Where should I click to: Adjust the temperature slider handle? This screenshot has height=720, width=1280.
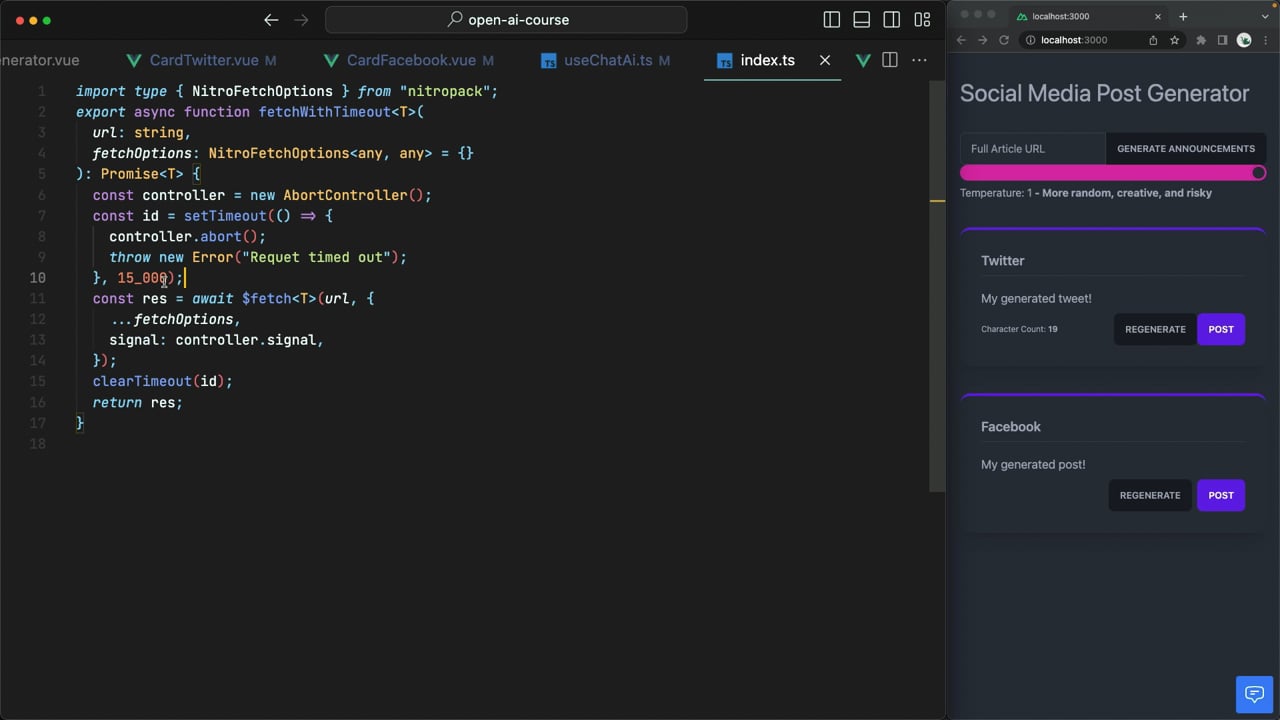coord(1258,173)
